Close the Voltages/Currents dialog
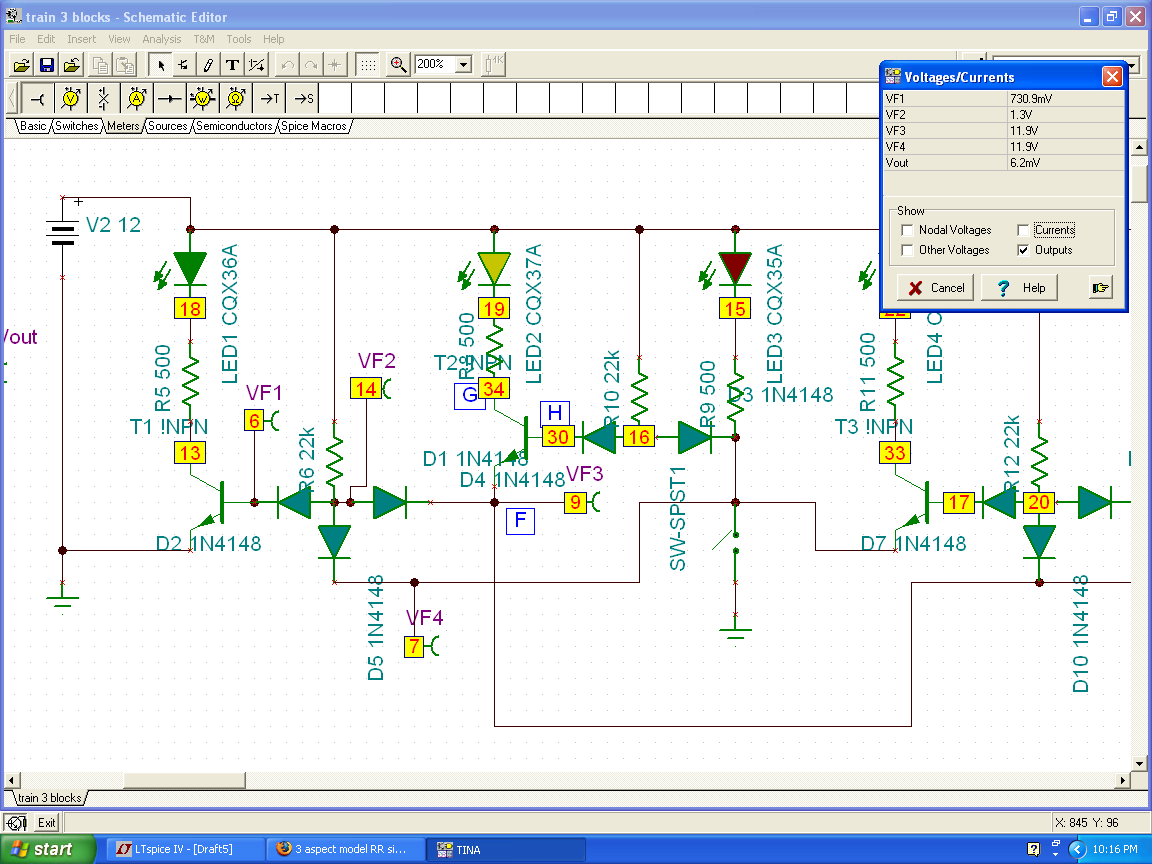 pyautogui.click(x=1112, y=76)
